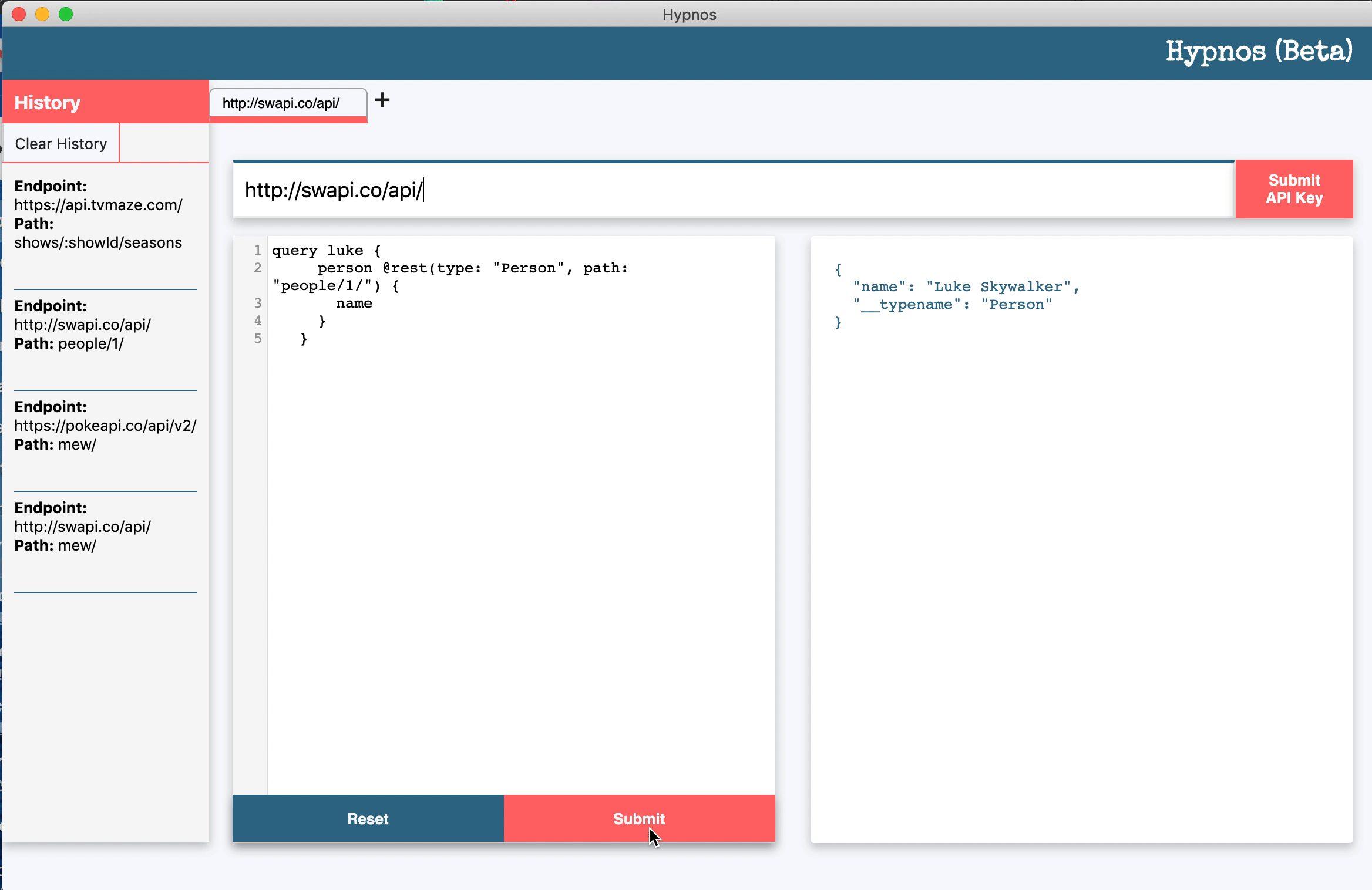Click the Reset button below editor
The image size is (1372, 890).
point(368,818)
